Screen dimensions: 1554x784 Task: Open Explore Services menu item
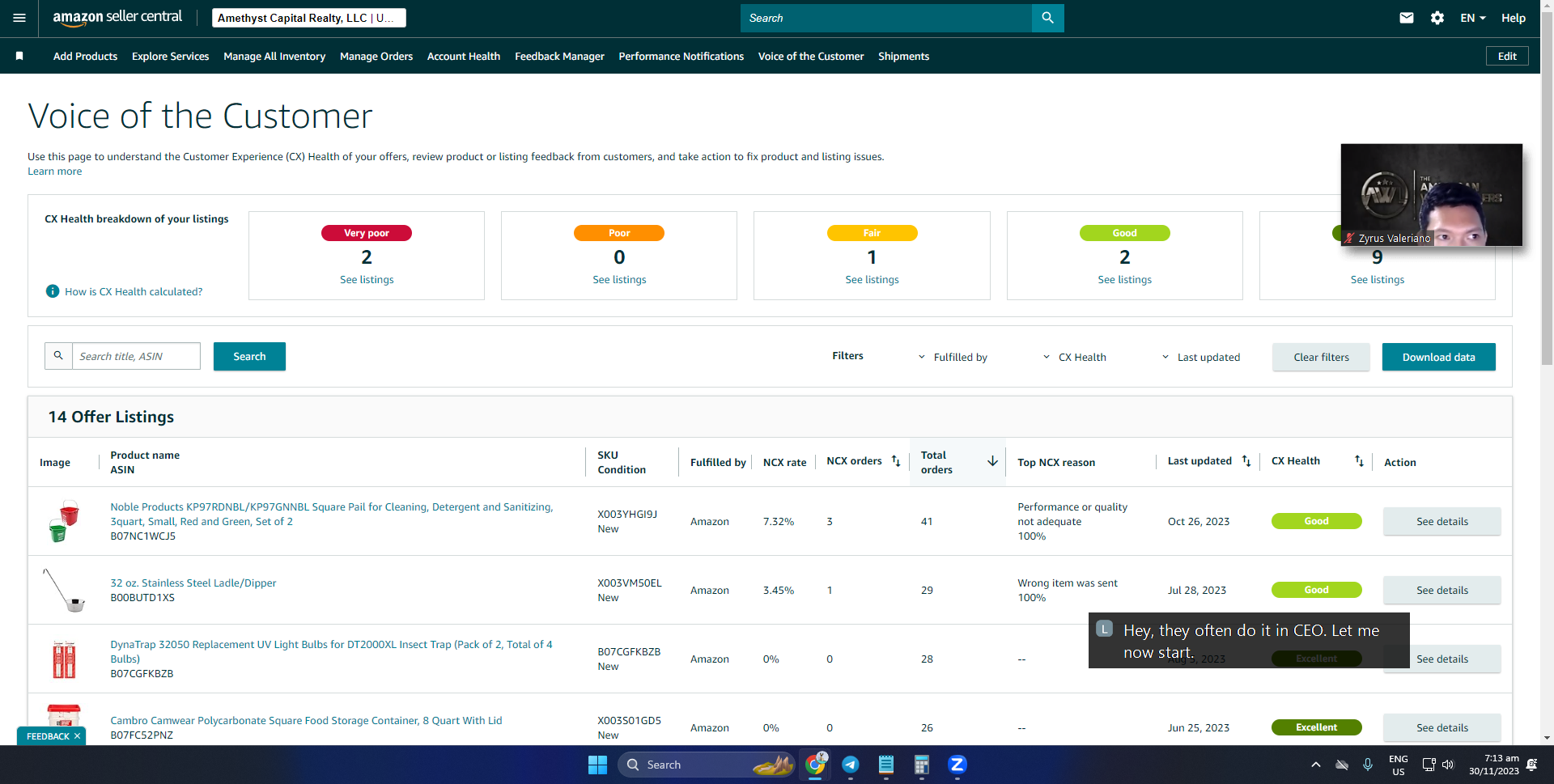tap(170, 56)
